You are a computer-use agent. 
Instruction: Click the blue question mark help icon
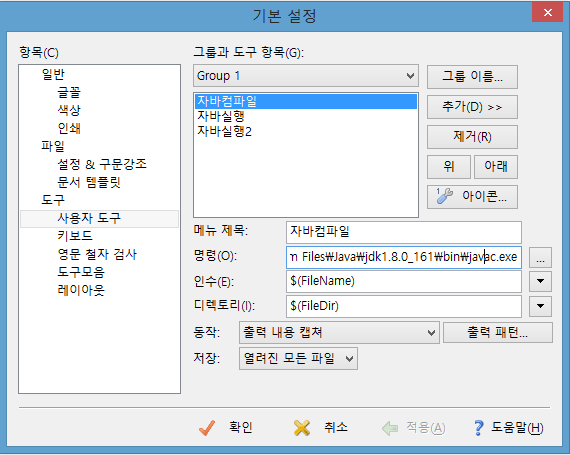click(479, 428)
